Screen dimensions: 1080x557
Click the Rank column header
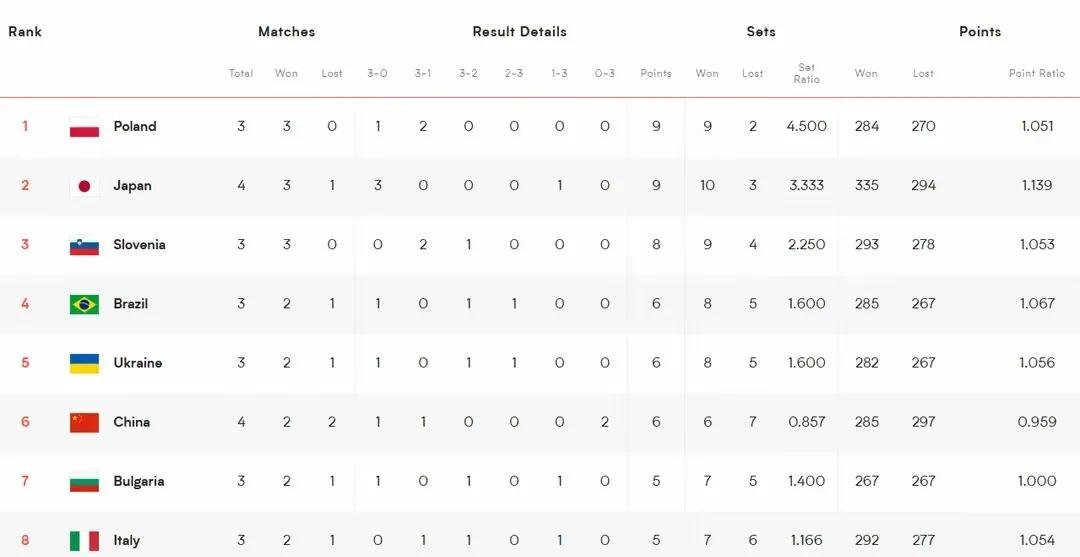(x=25, y=32)
